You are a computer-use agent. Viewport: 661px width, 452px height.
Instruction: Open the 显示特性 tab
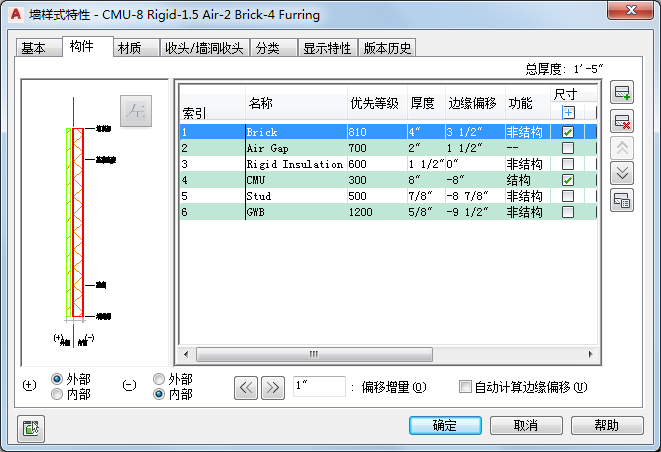coord(328,48)
